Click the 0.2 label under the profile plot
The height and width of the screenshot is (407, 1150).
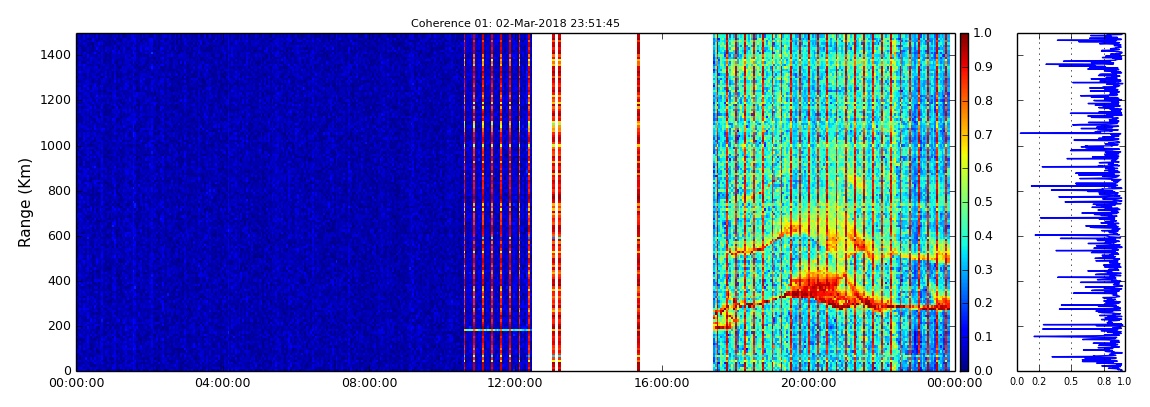tap(1039, 381)
